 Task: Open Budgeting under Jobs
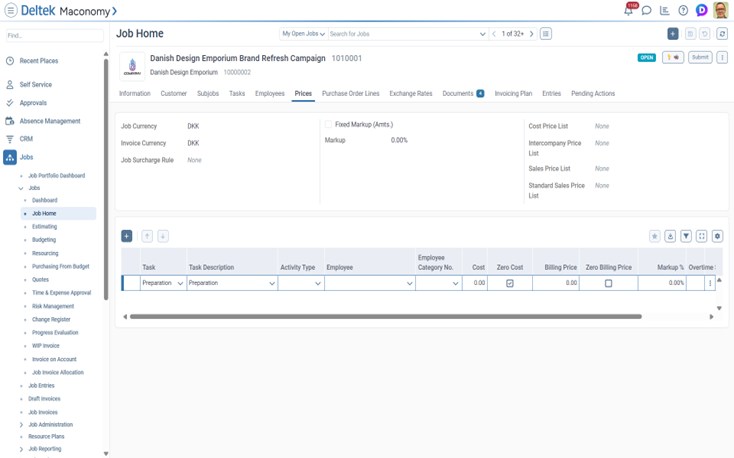44,240
